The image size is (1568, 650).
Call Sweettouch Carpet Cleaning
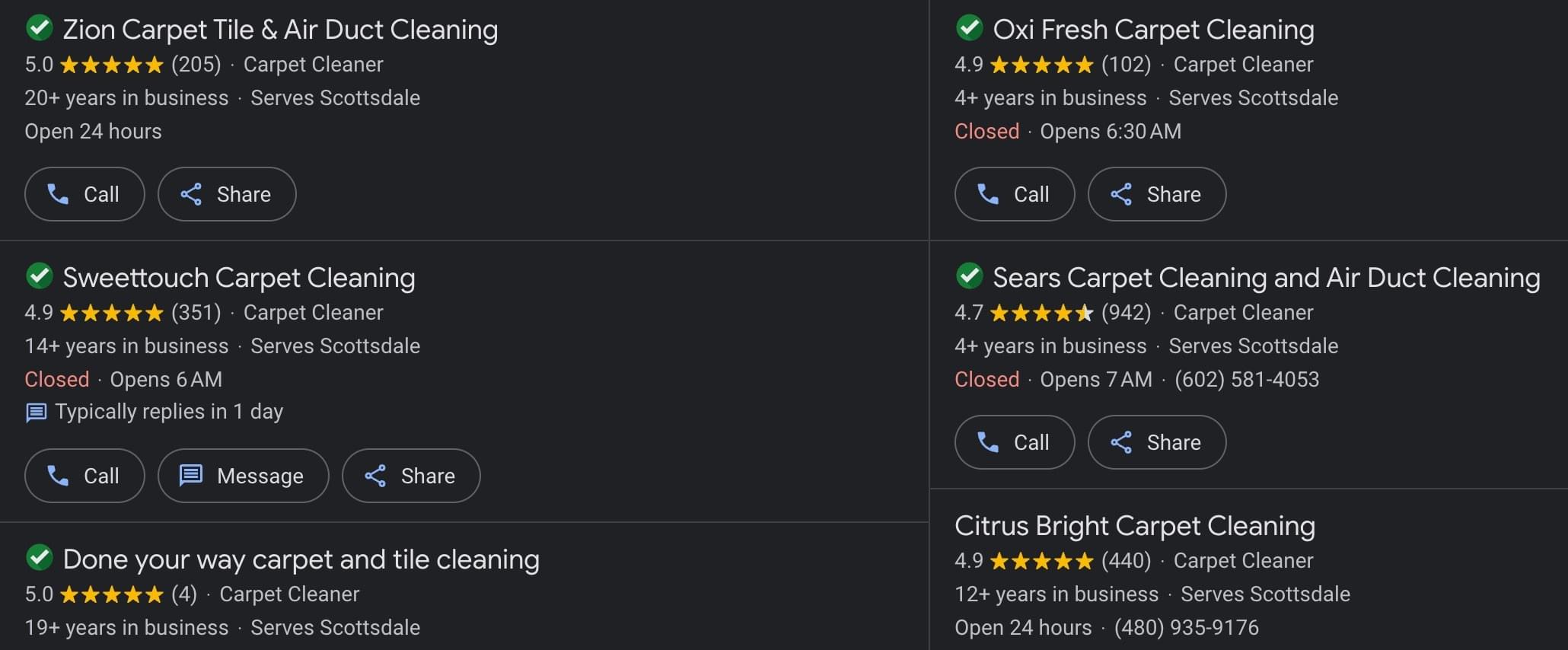[84, 476]
